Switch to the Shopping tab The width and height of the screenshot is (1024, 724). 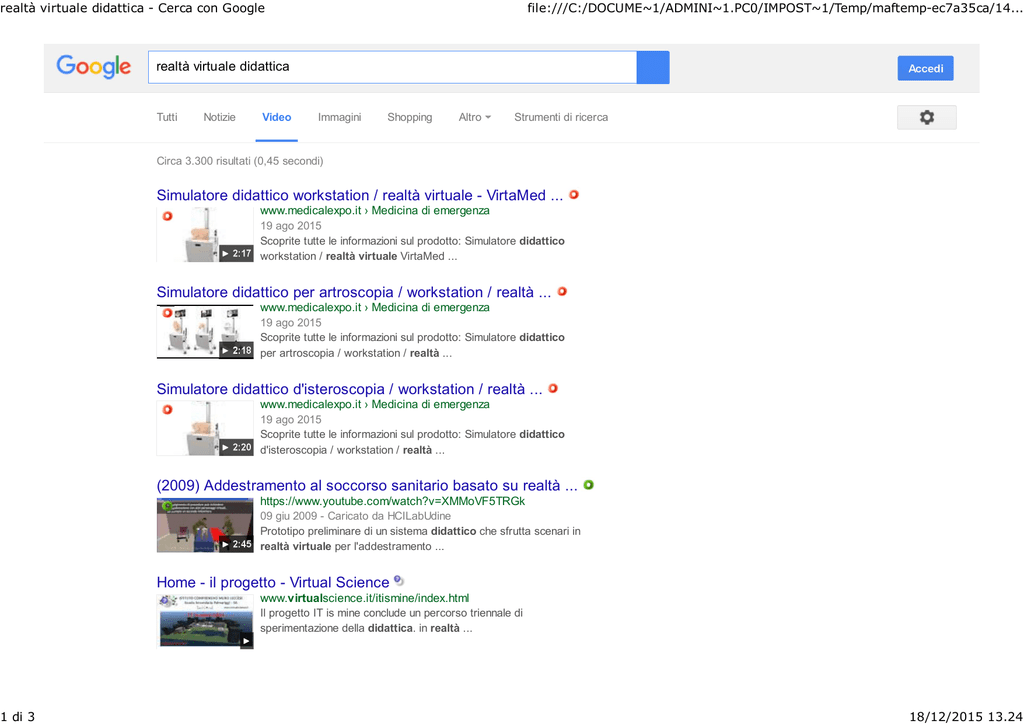pyautogui.click(x=409, y=118)
